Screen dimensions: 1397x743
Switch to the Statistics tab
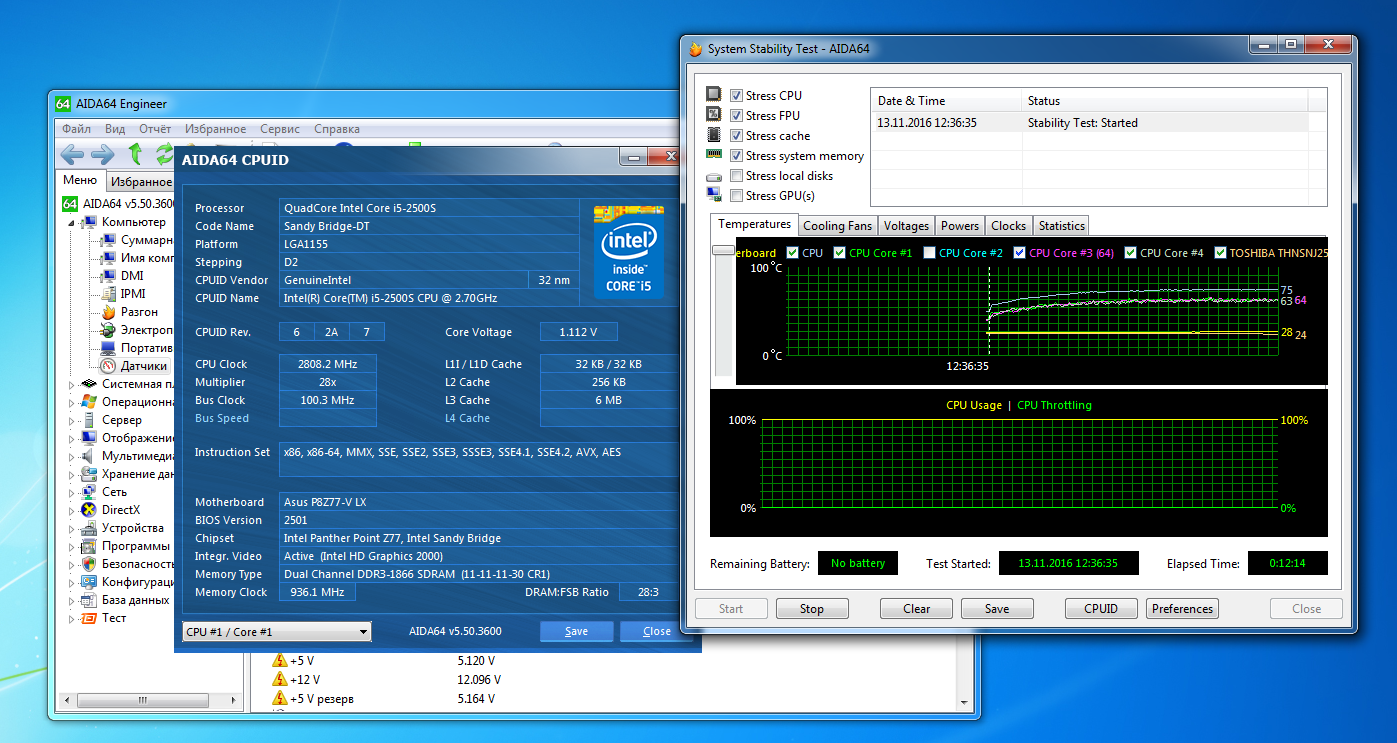(1061, 226)
